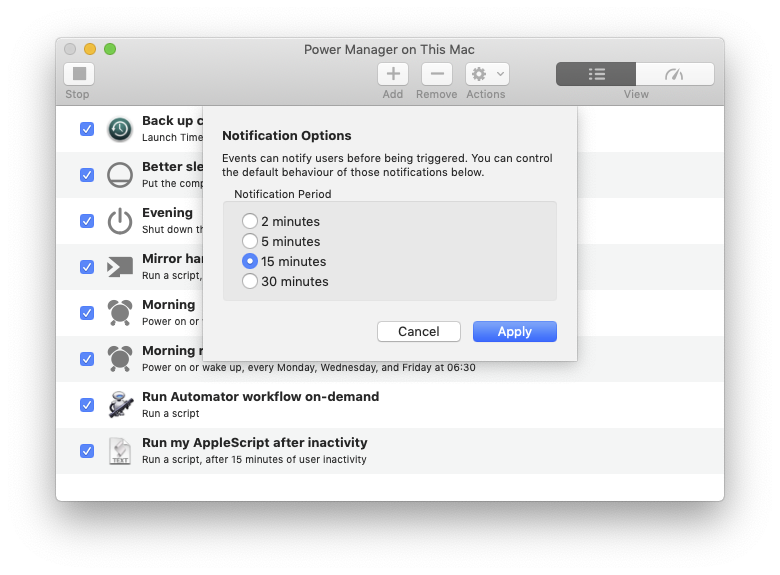Click the AppleScript document icon
This screenshot has width=780, height=575.
pyautogui.click(x=120, y=451)
